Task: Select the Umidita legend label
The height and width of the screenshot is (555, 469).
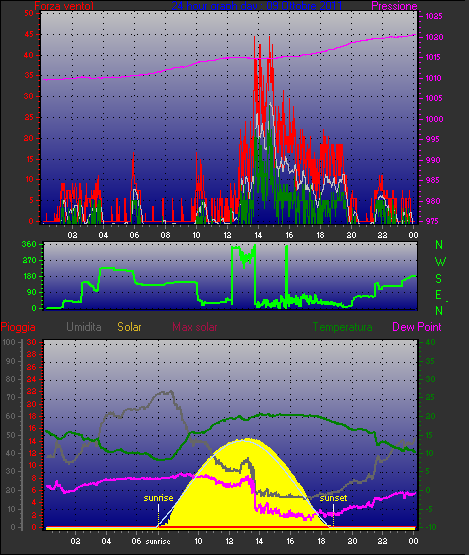Action: point(84,327)
